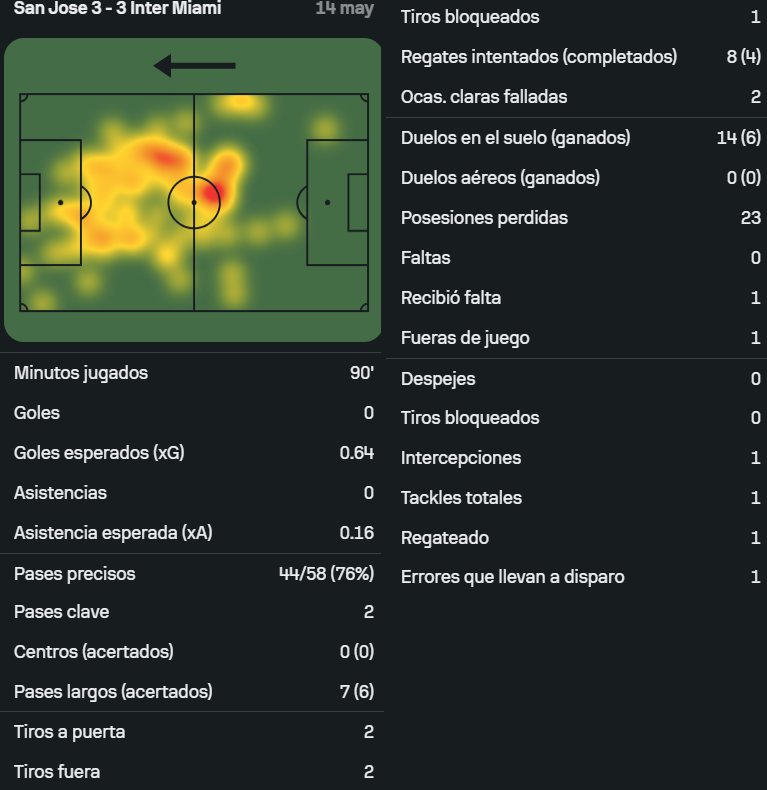The height and width of the screenshot is (790, 767).
Task: Click Errores que llevan a disparo row
Action: click(x=581, y=577)
